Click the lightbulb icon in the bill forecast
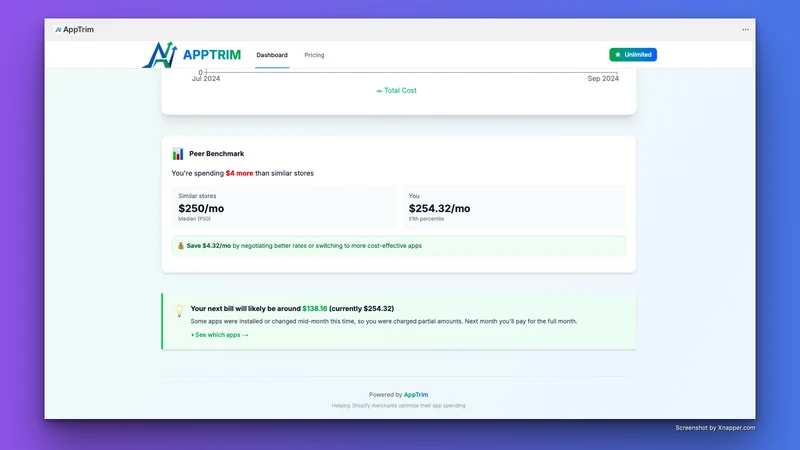Viewport: 800px width, 450px height. coord(179,311)
